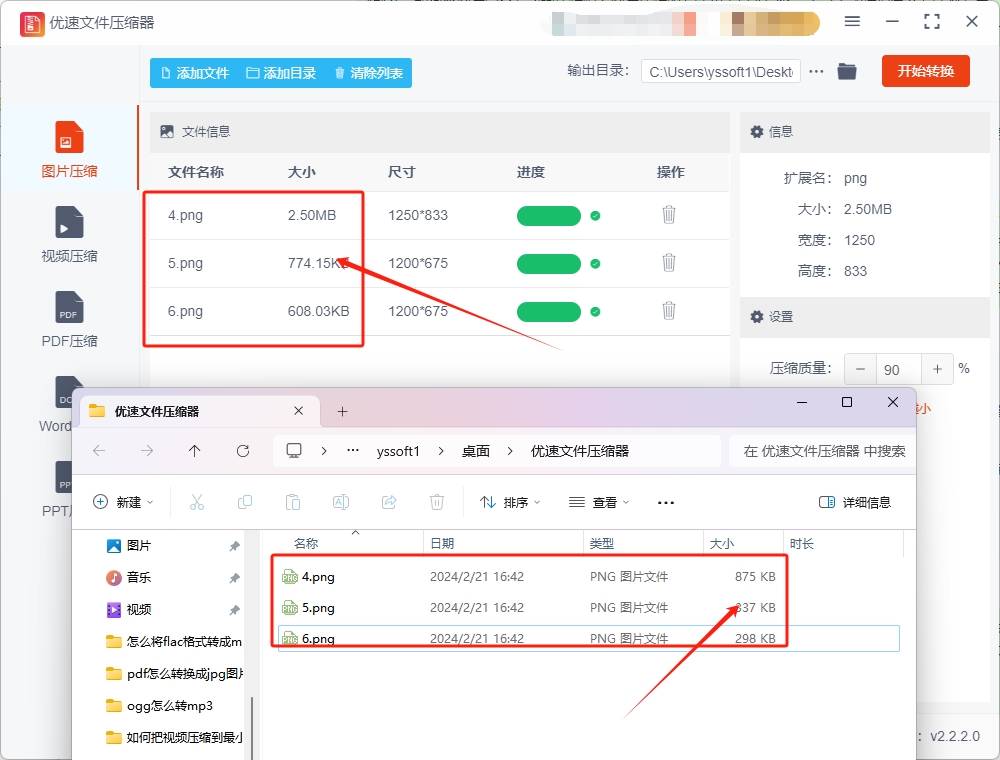Open the PDF压缩 tool

point(68,316)
